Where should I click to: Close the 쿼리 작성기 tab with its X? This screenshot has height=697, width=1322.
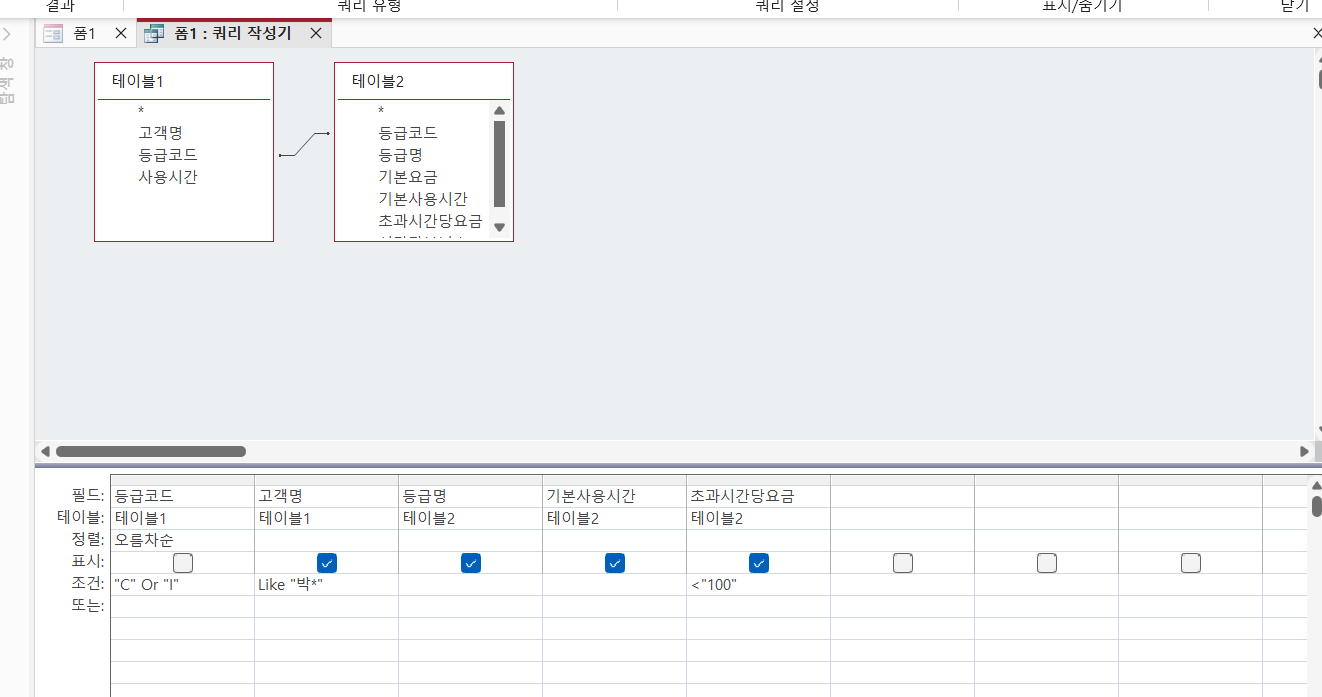click(316, 33)
